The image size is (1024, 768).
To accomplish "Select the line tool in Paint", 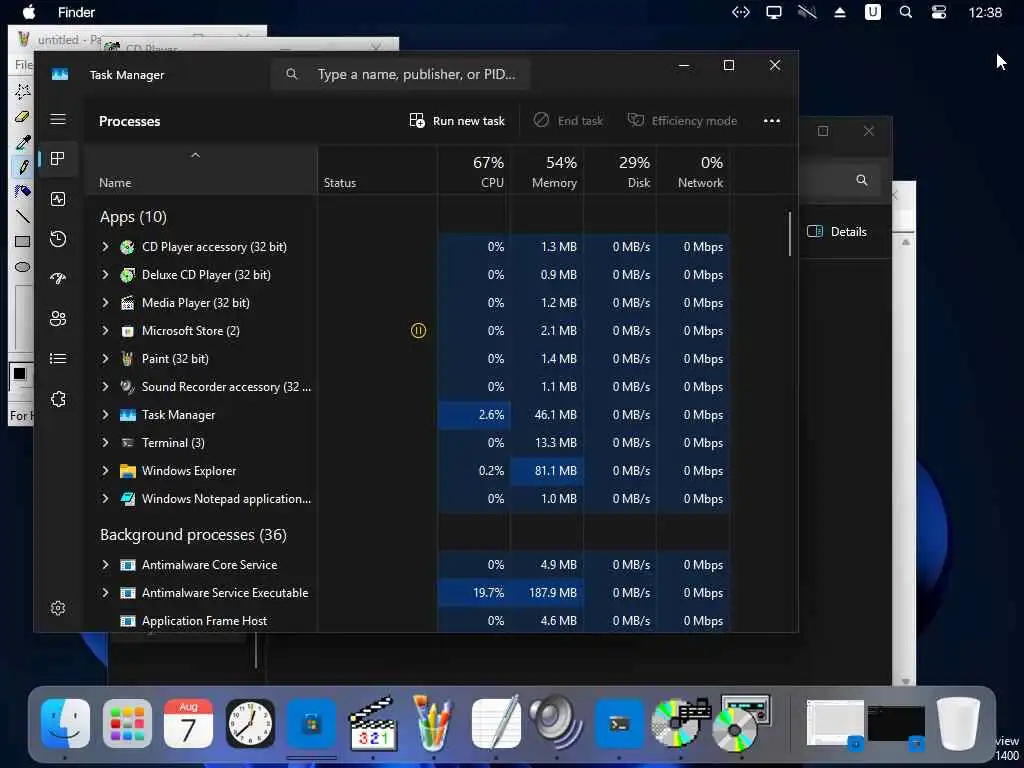I will click(x=22, y=216).
